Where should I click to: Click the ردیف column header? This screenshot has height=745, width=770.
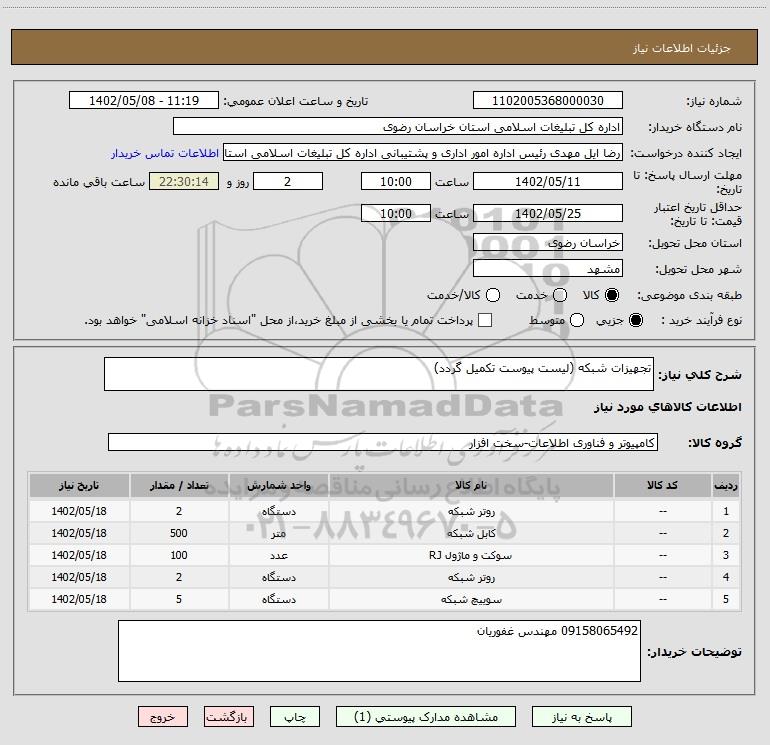point(726,485)
